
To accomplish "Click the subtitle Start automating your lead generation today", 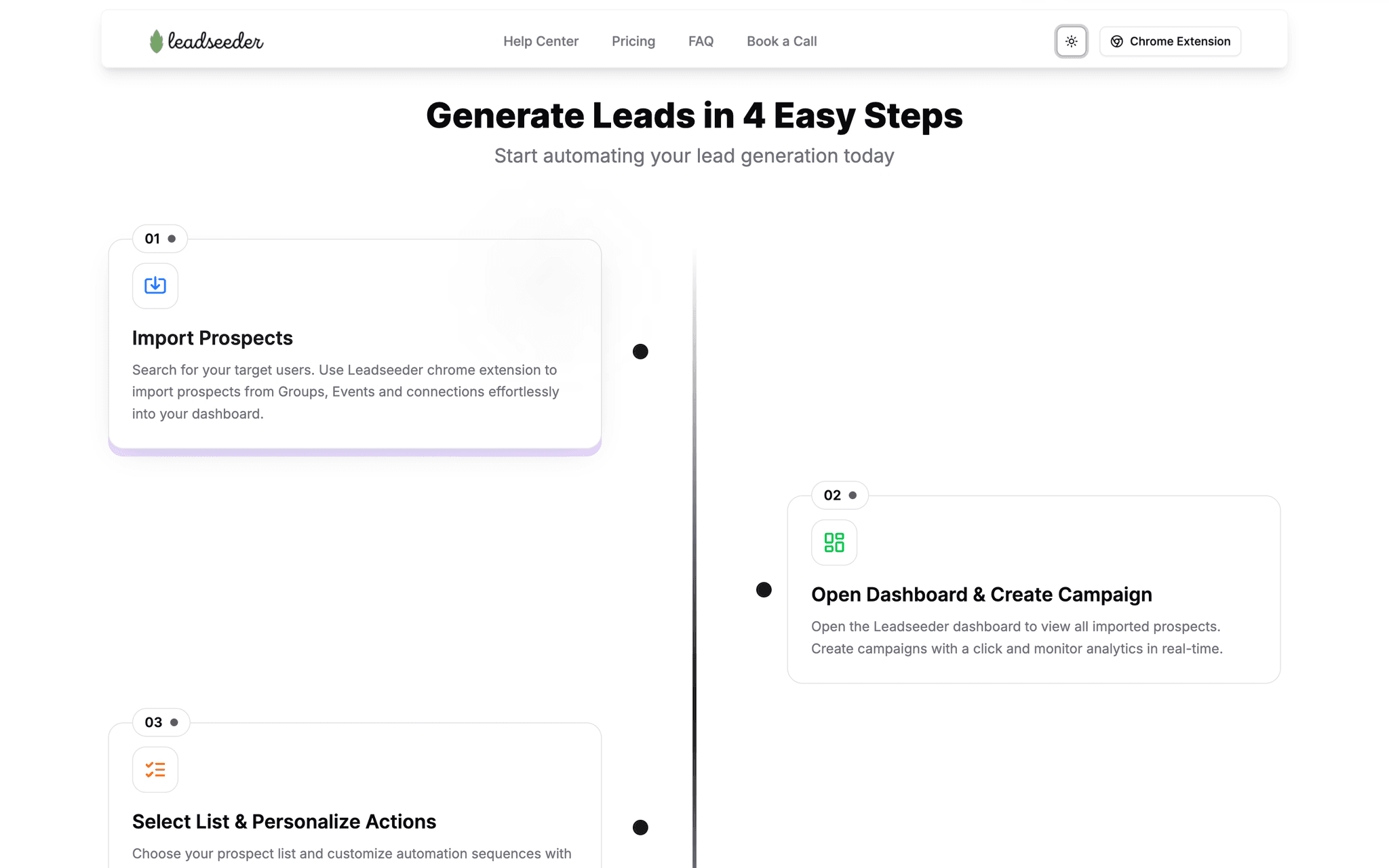I will 694,156.
